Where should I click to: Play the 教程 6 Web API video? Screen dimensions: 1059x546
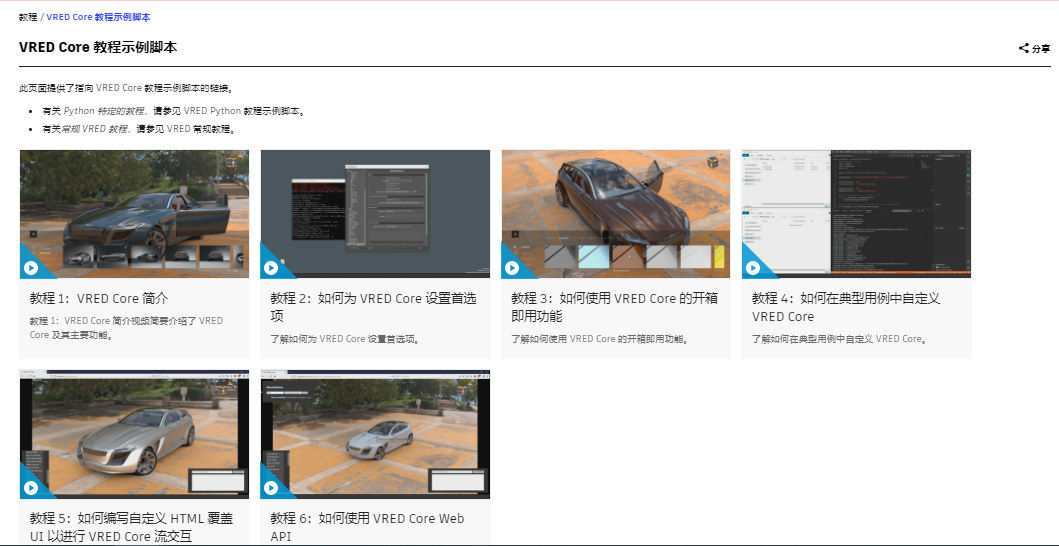(x=271, y=488)
